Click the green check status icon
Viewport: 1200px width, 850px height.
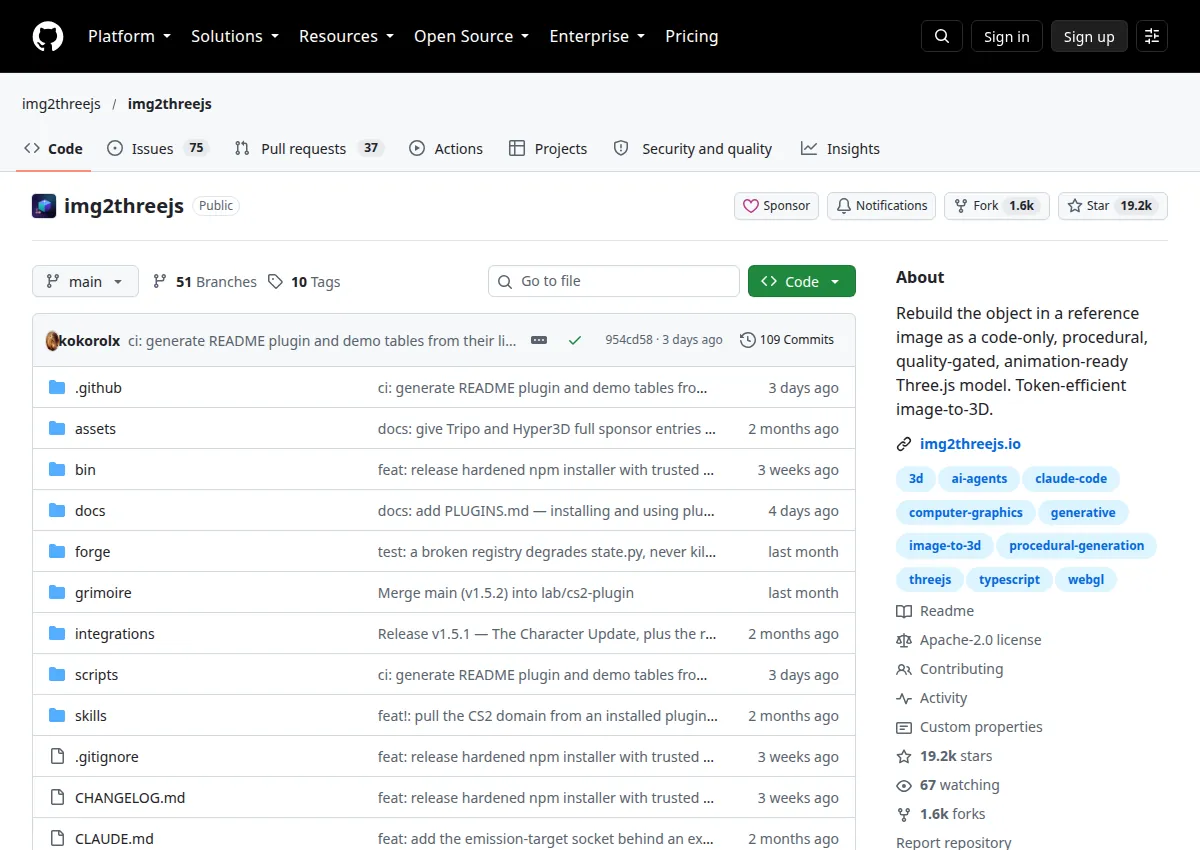pyautogui.click(x=575, y=340)
